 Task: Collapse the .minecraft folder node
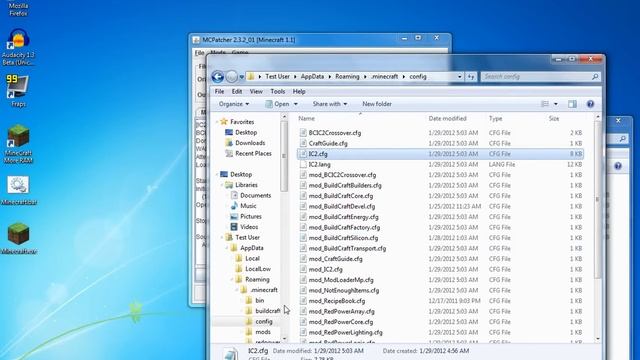click(237, 290)
